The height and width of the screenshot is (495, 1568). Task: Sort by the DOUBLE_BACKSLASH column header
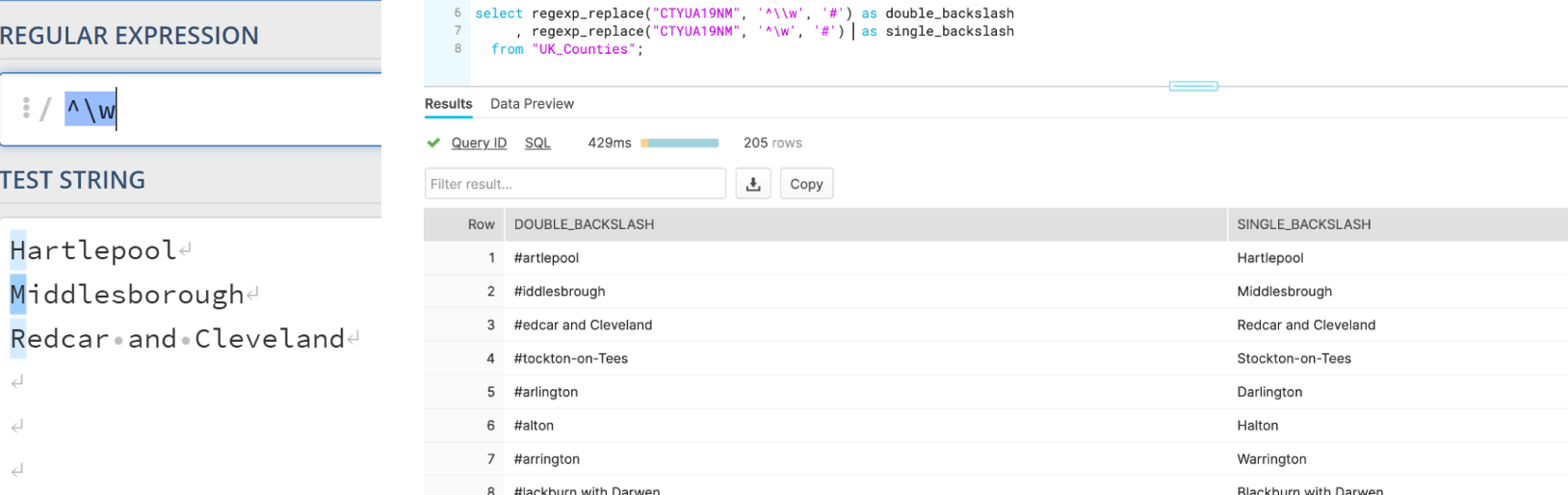pyautogui.click(x=584, y=224)
